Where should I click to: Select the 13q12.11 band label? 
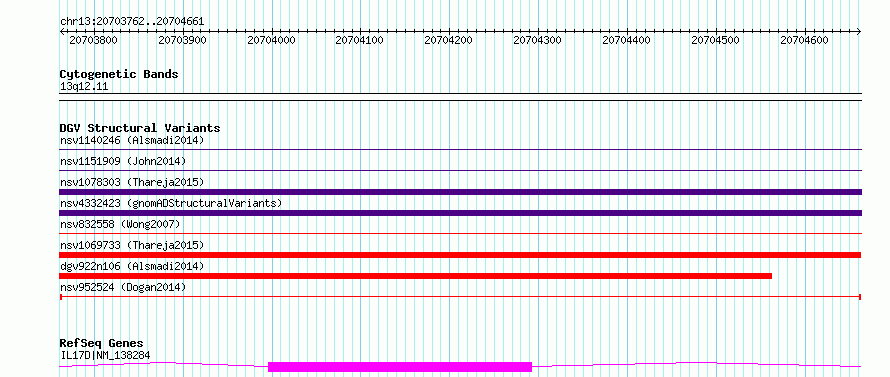(x=83, y=87)
